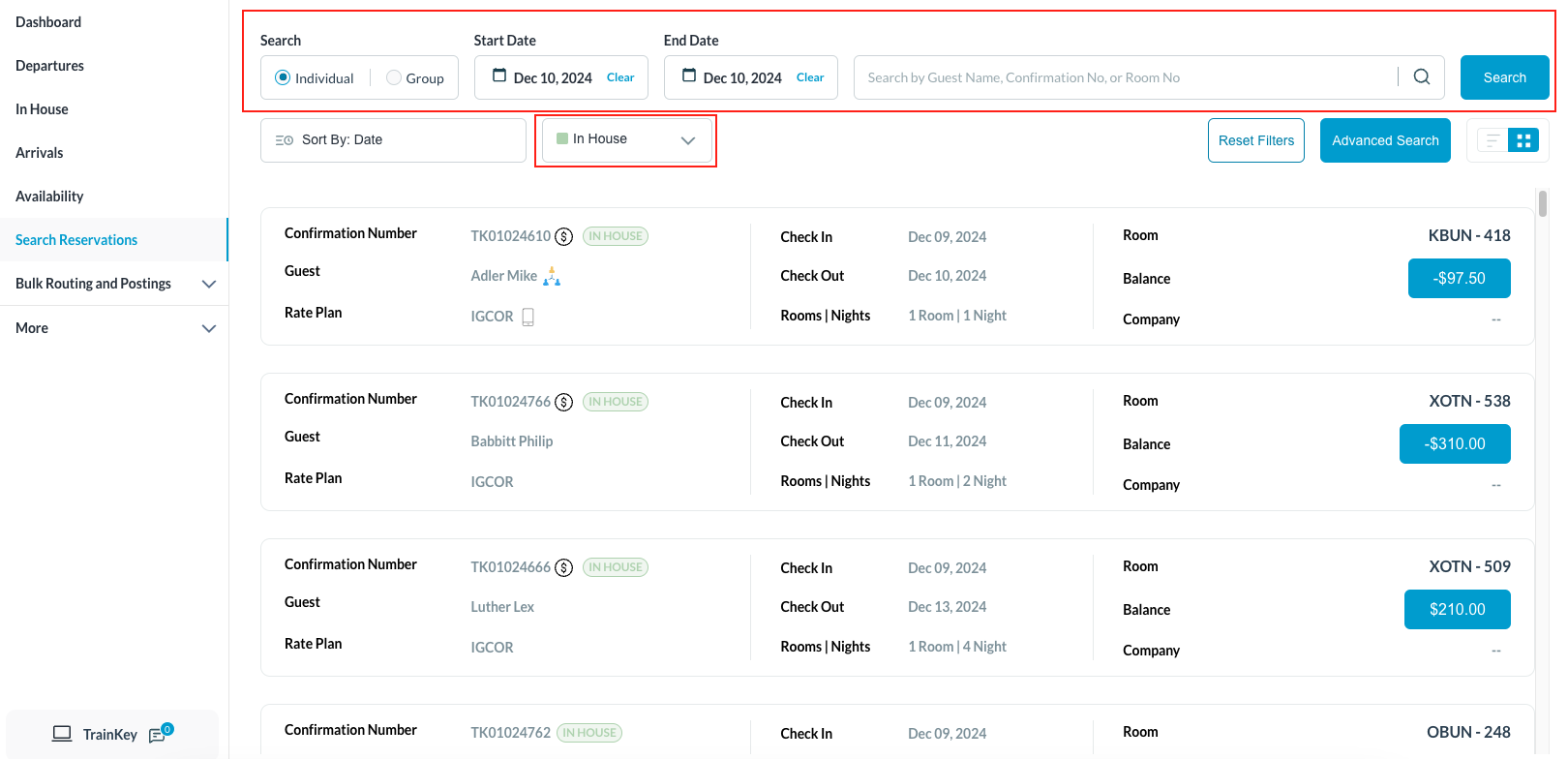Go to Arrivals in the sidebar
1568x759 pixels.
pyautogui.click(x=40, y=153)
